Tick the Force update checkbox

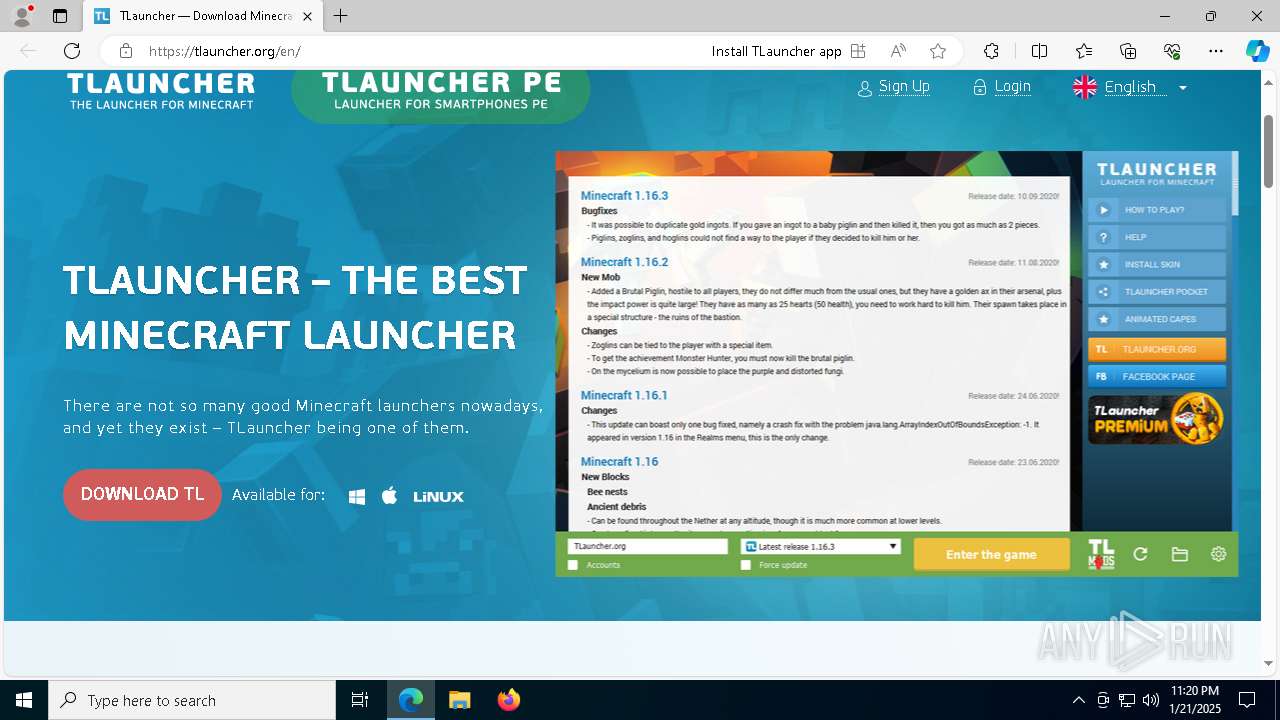[x=746, y=565]
